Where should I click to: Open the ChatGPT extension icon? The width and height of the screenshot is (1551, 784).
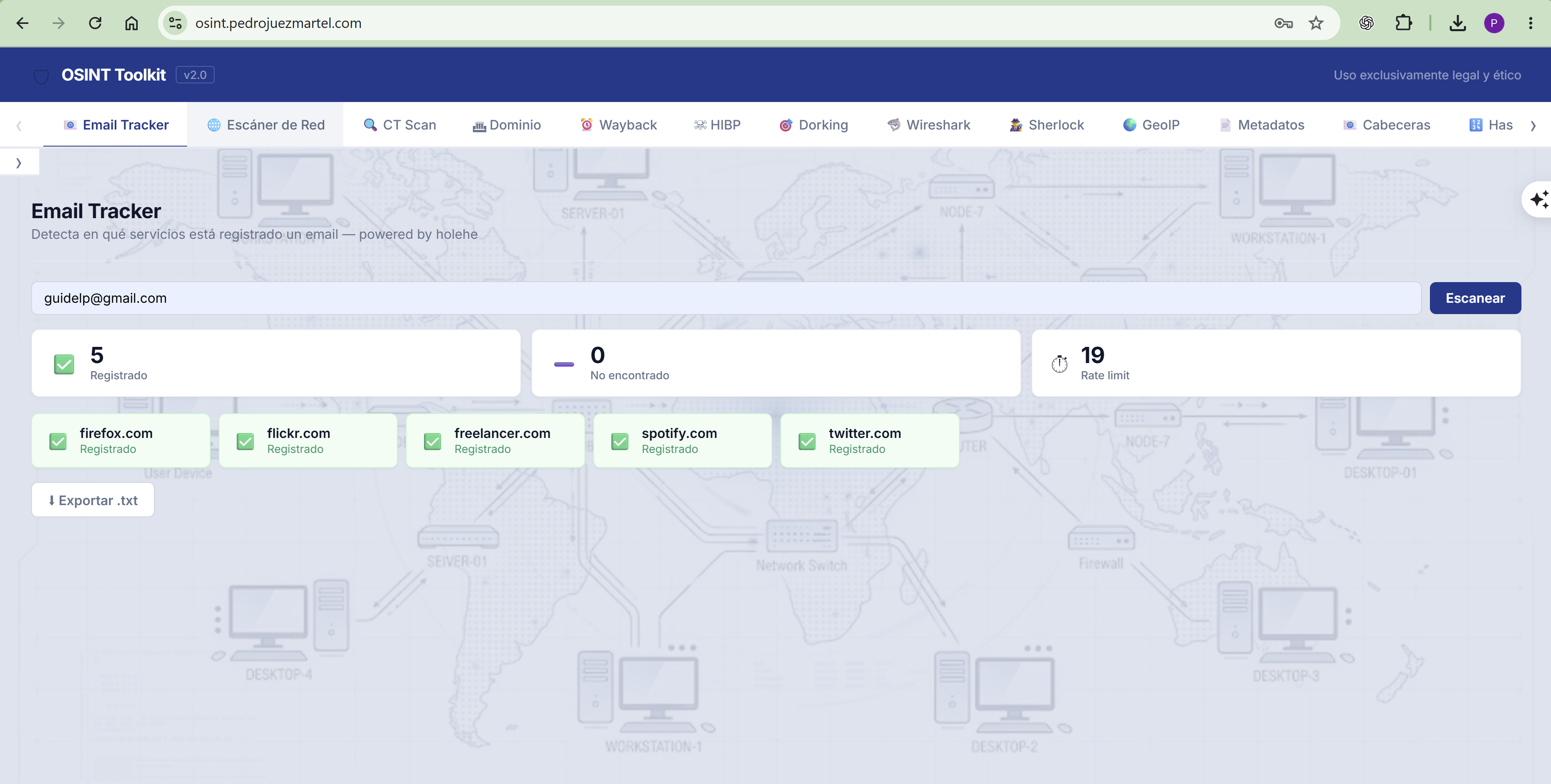coord(1367,23)
